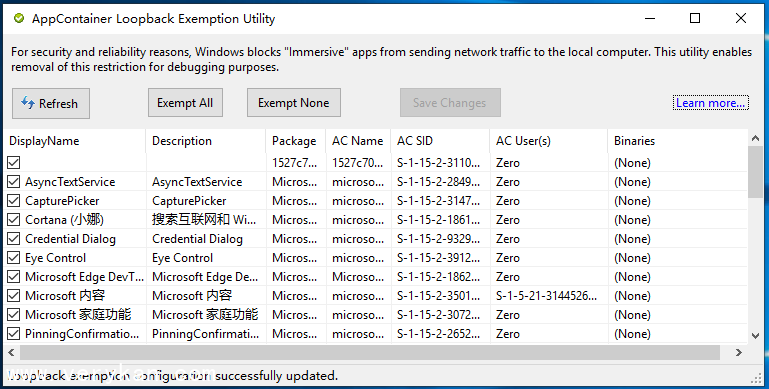
Task: Click the vertical scrollbar thumb
Action: [755, 172]
